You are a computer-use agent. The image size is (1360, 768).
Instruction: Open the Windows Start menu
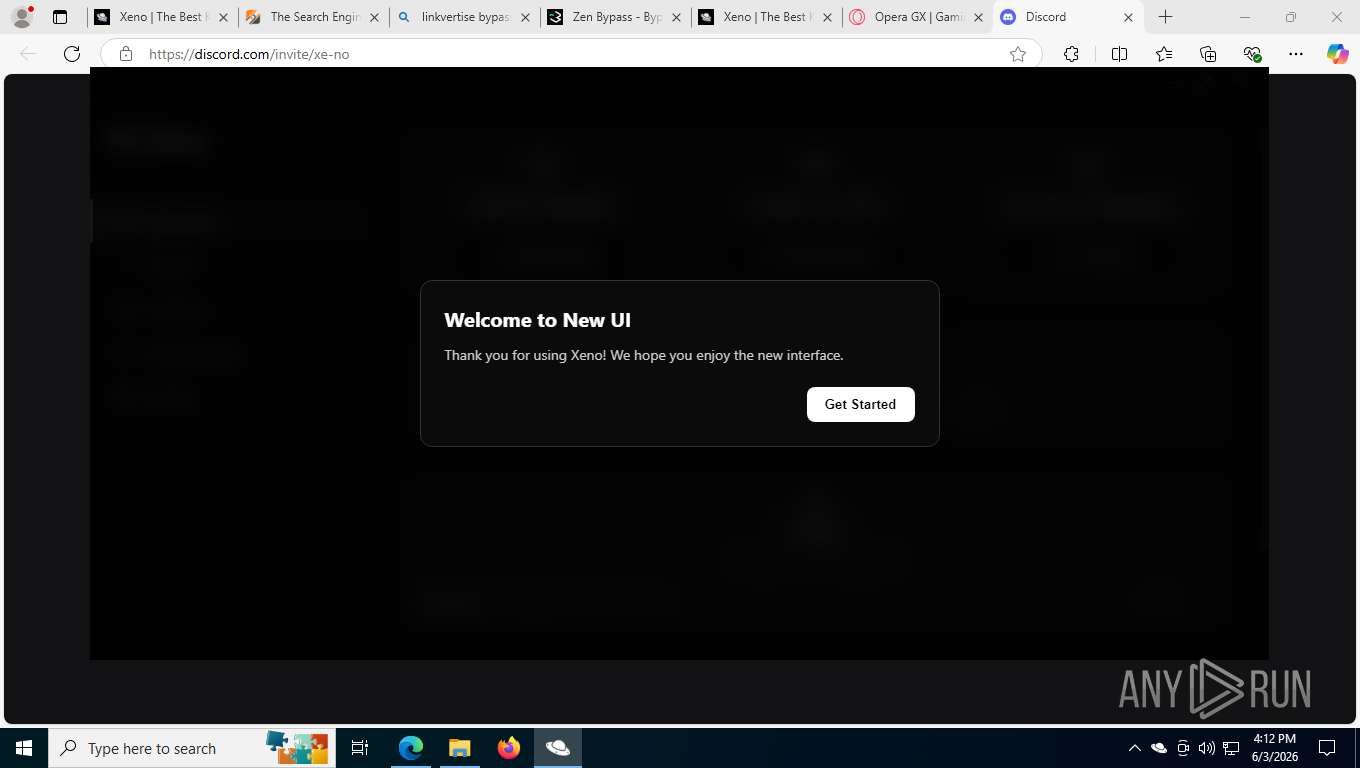pos(24,748)
